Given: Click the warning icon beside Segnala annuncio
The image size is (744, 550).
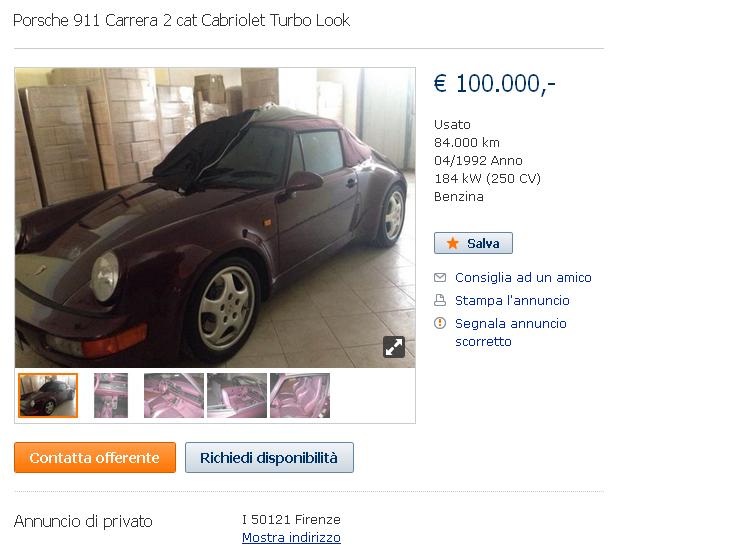Looking at the screenshot, I should tap(440, 323).
